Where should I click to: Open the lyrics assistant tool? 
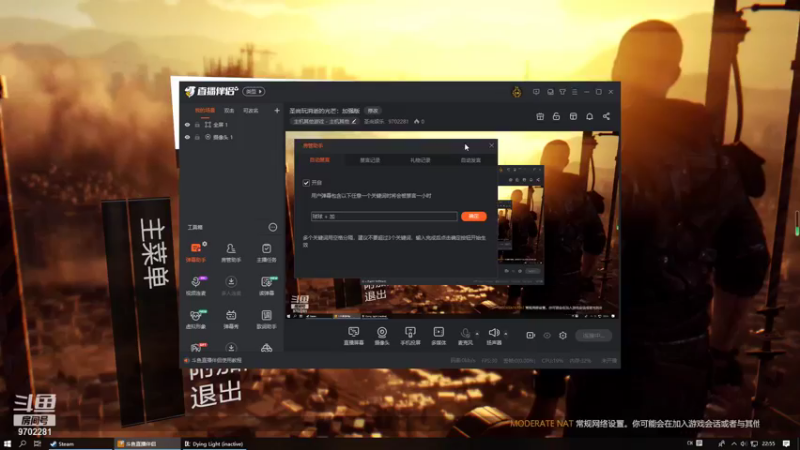266,319
